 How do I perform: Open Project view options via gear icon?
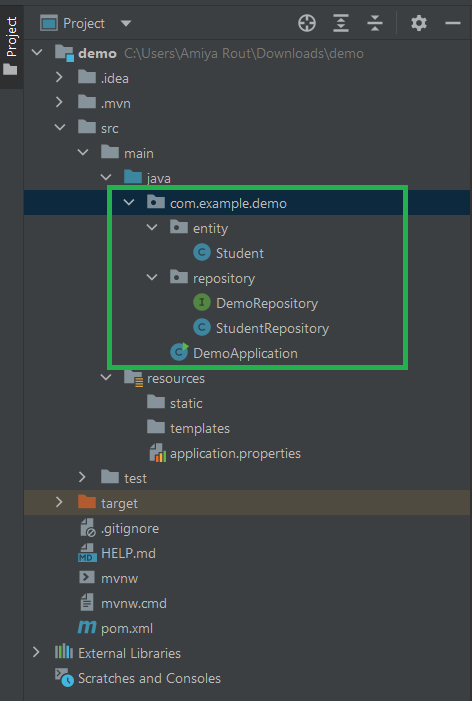point(418,23)
